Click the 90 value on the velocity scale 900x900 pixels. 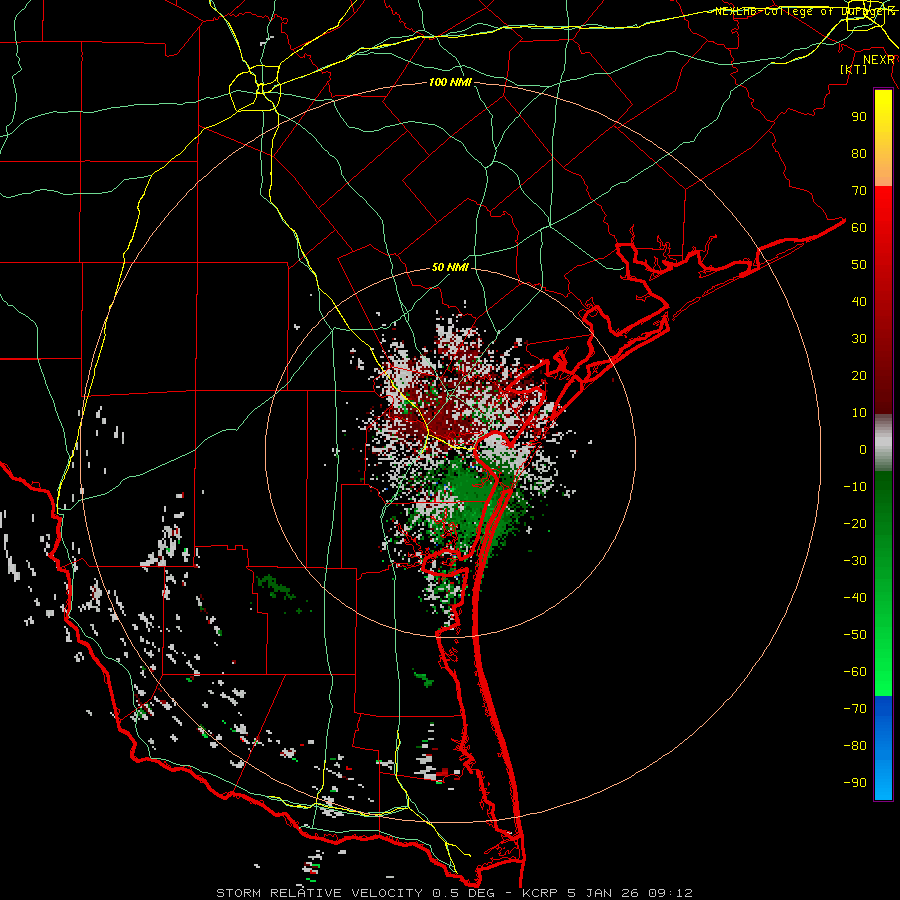click(859, 117)
